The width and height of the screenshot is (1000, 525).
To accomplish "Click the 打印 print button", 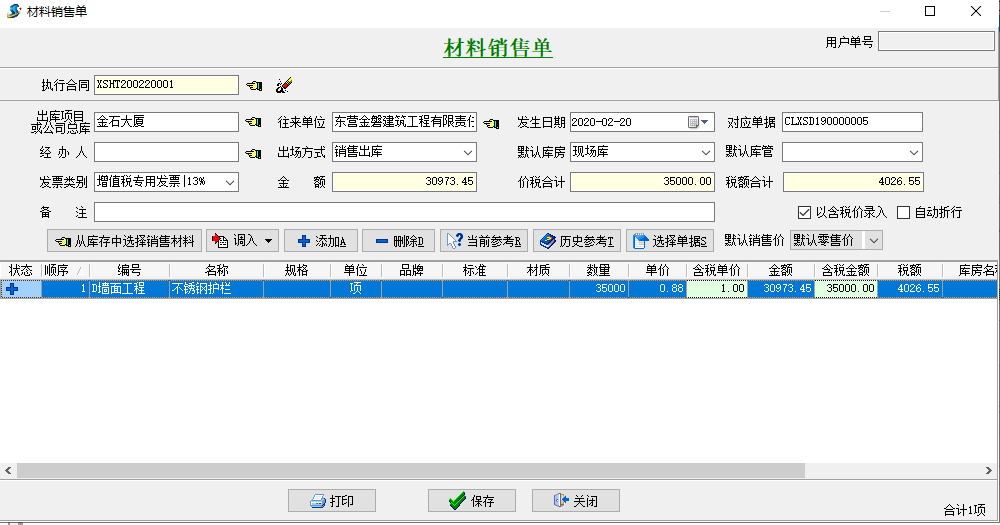I will coord(332,501).
